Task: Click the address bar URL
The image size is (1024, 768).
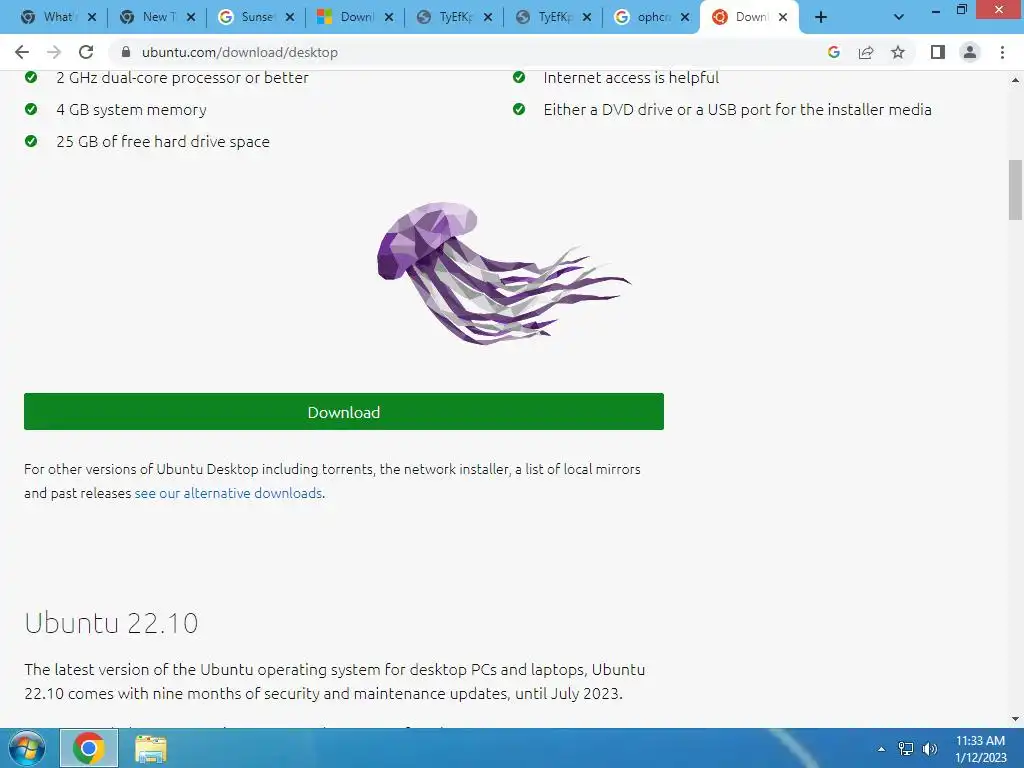Action: click(x=240, y=52)
